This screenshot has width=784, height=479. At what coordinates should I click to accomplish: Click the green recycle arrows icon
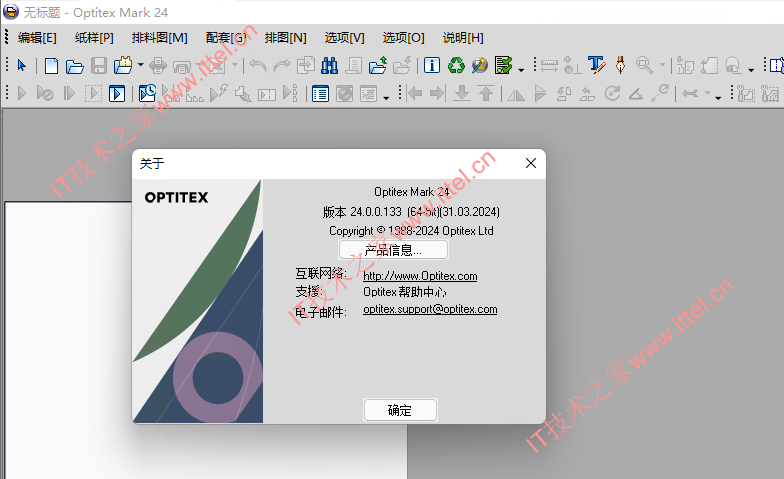[x=456, y=66]
